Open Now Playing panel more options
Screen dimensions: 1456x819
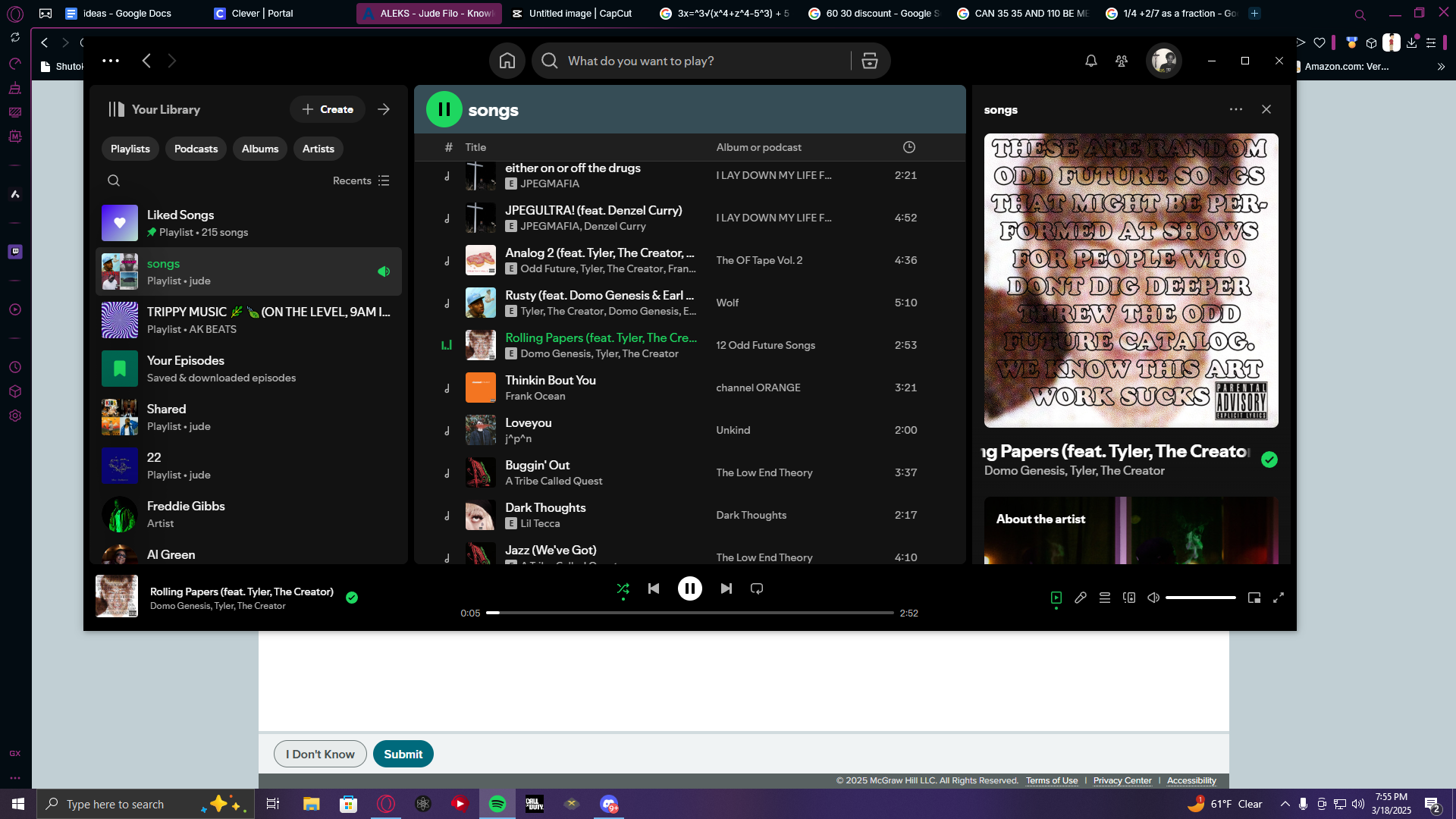click(x=1236, y=109)
